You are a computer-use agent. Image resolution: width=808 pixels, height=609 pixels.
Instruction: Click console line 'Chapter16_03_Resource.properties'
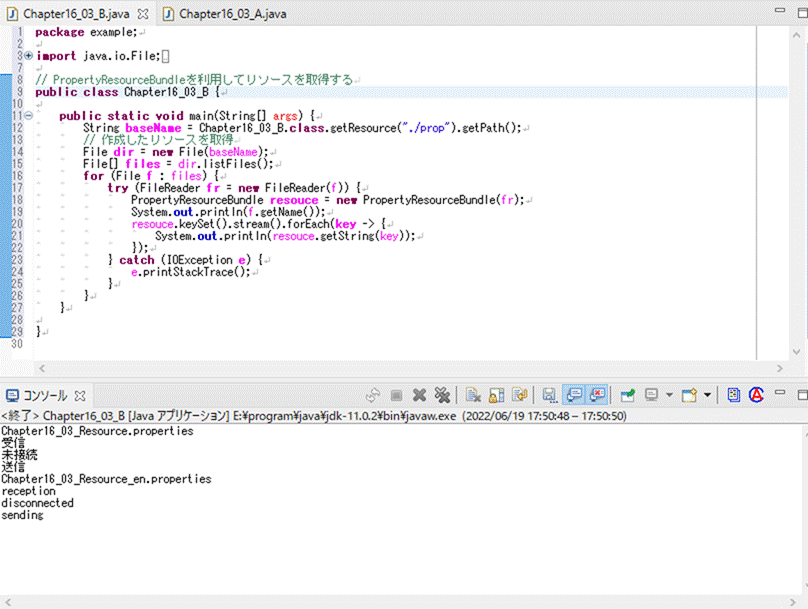click(97, 431)
